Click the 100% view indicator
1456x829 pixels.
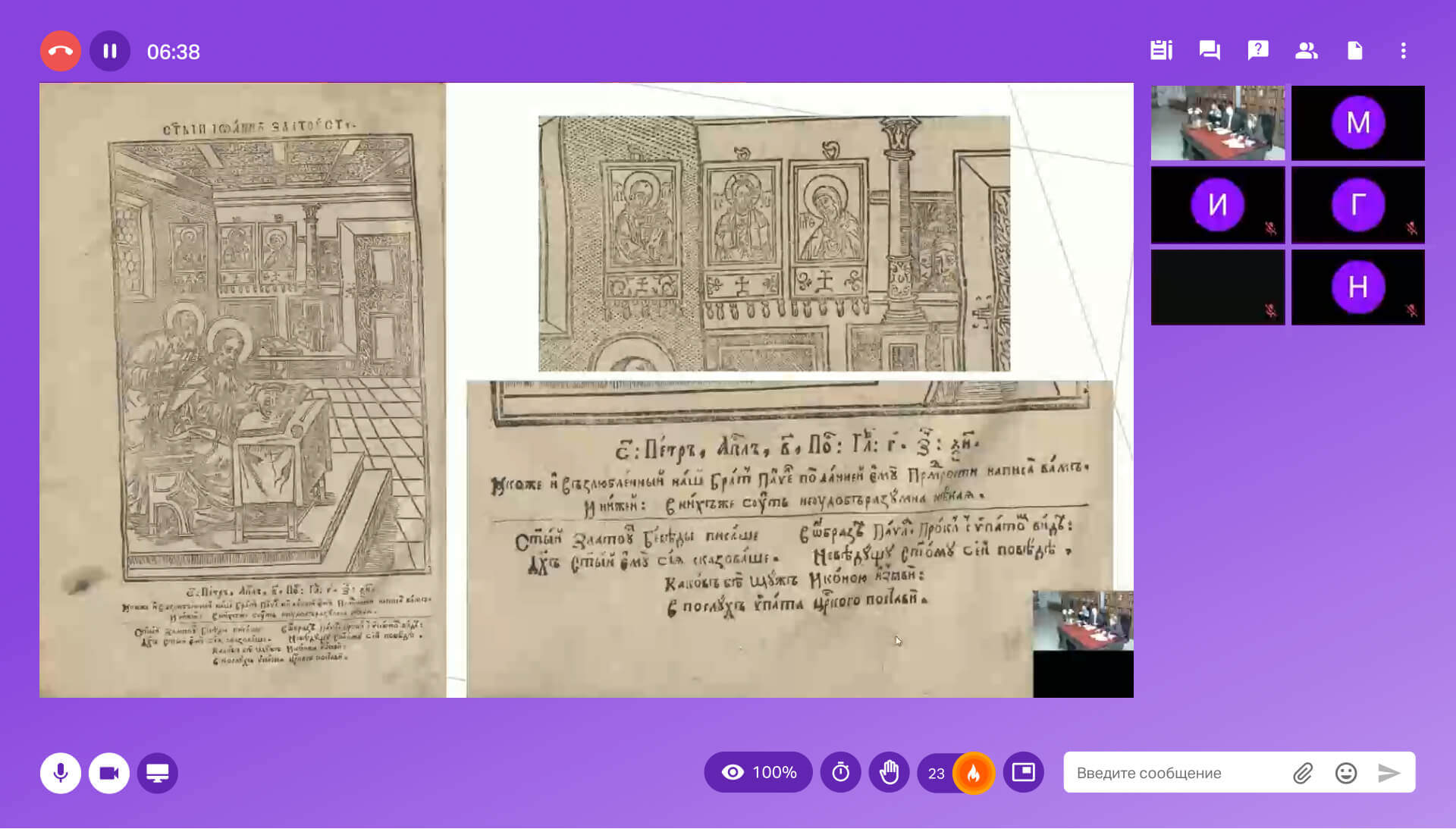[x=758, y=772]
